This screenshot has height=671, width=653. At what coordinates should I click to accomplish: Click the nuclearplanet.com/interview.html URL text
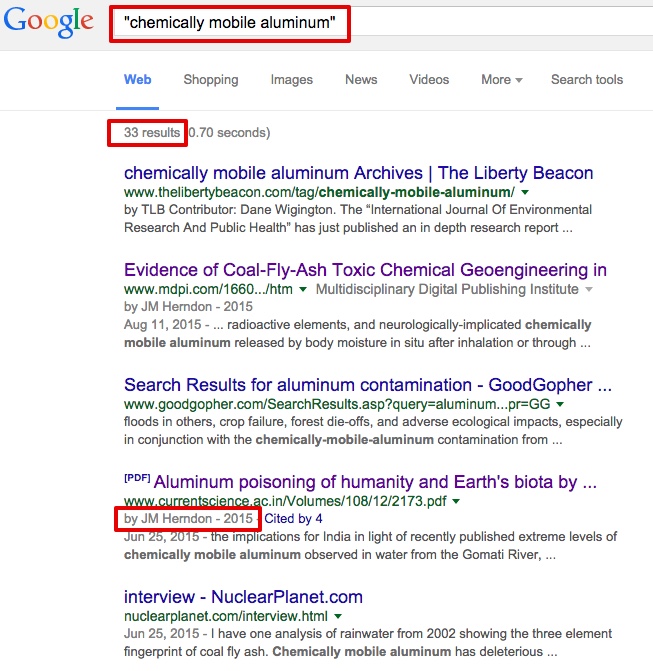(226, 616)
